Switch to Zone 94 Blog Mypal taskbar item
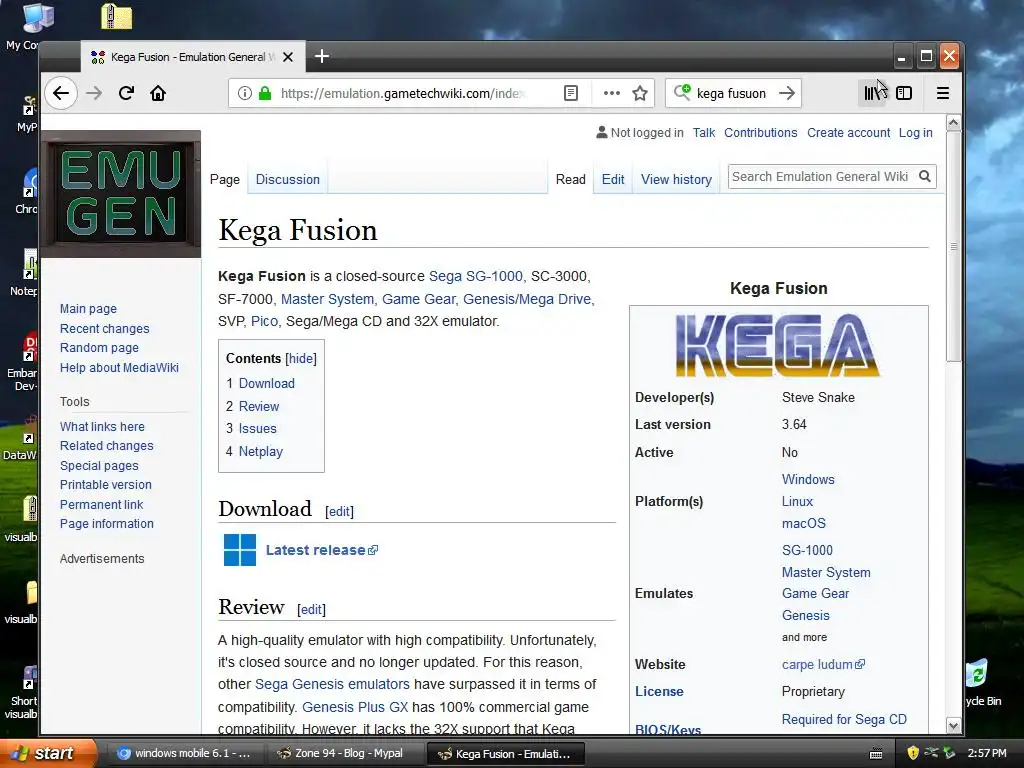 346,754
